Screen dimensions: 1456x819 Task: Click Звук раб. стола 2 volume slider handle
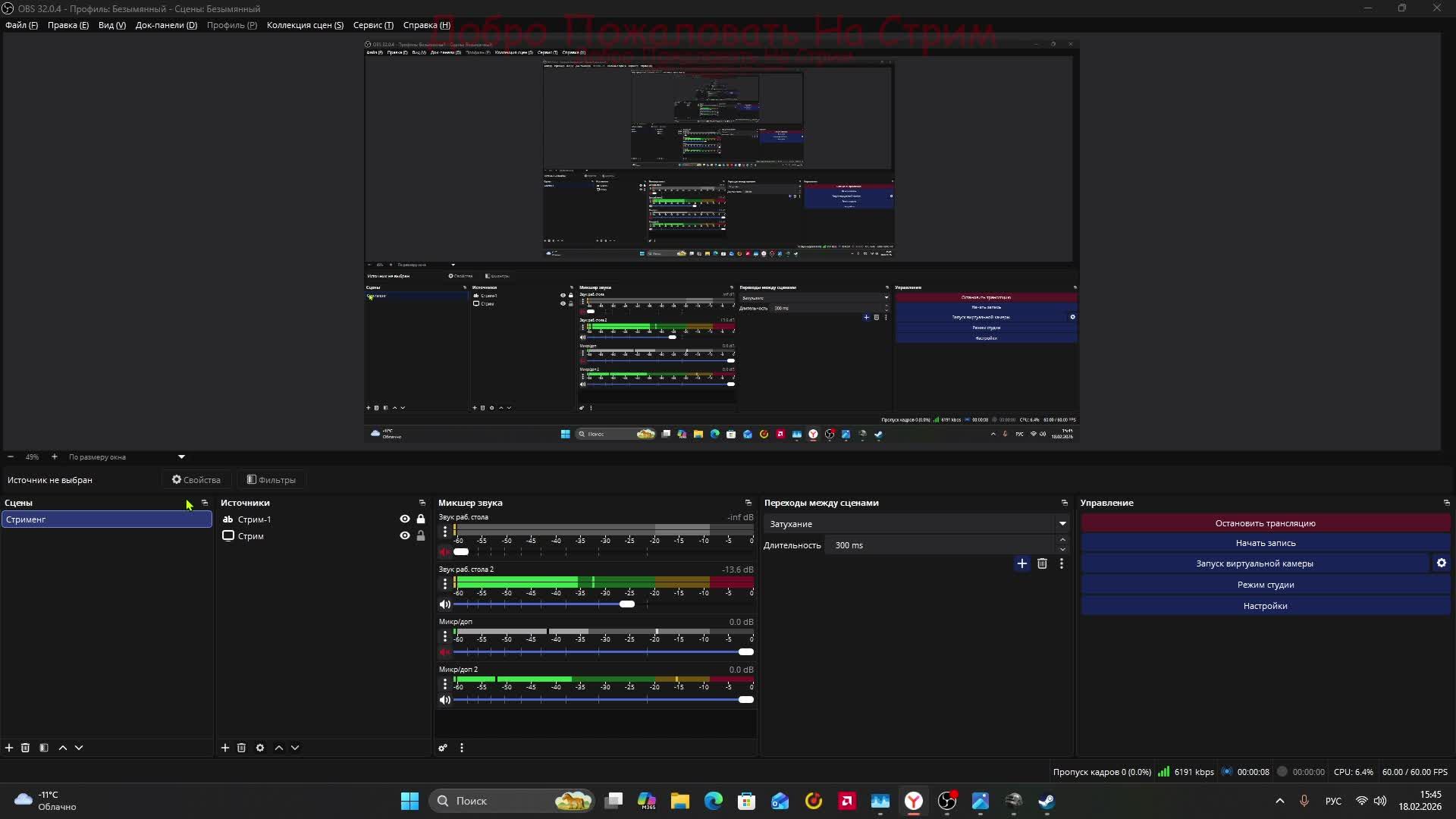click(x=627, y=604)
